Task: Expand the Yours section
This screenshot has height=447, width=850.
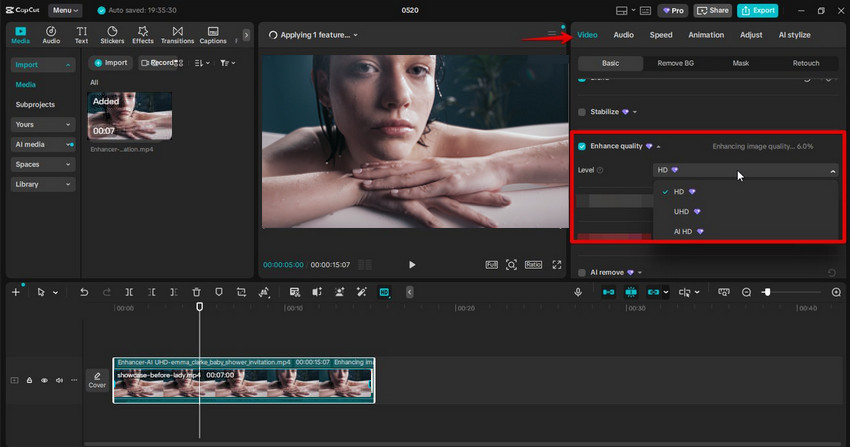Action: coord(42,125)
